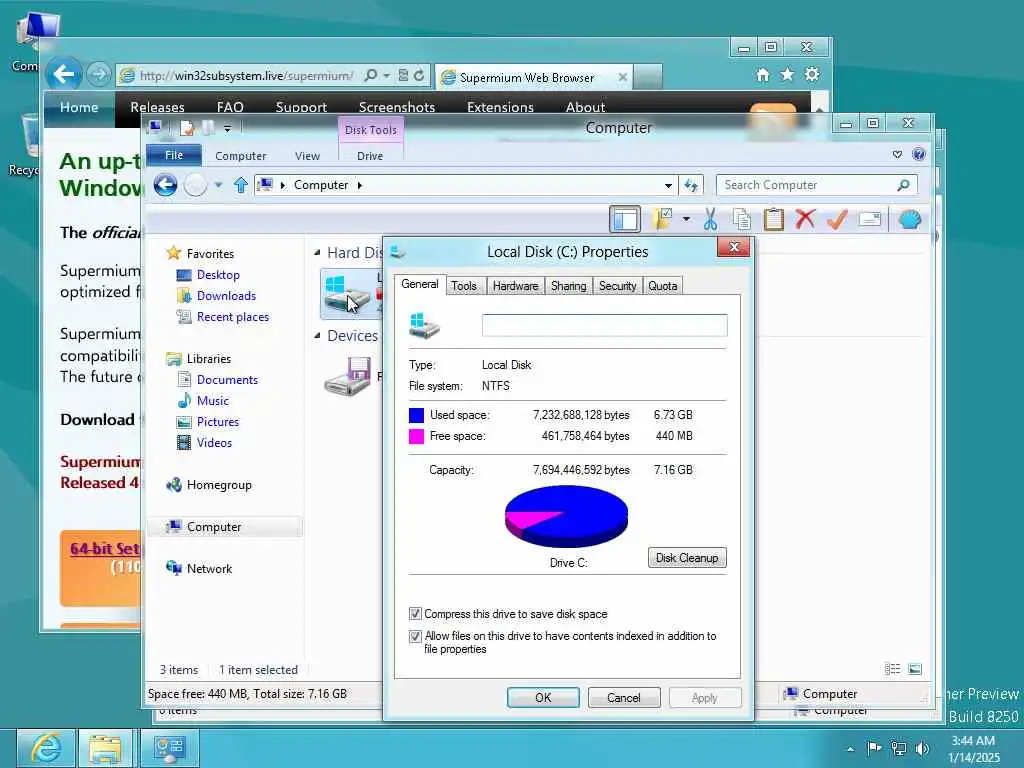Switch to the Hardware tab in Properties
This screenshot has height=768, width=1024.
coord(515,286)
